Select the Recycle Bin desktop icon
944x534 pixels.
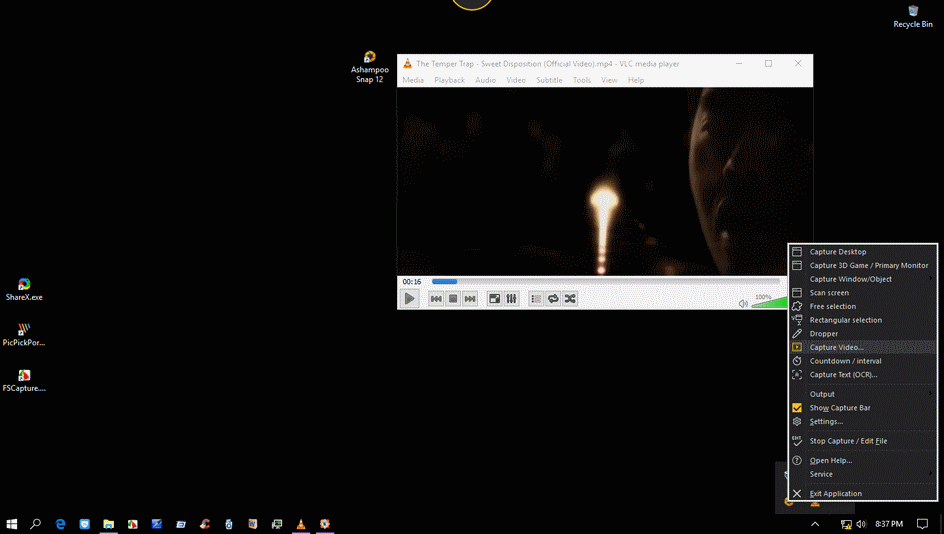click(913, 17)
